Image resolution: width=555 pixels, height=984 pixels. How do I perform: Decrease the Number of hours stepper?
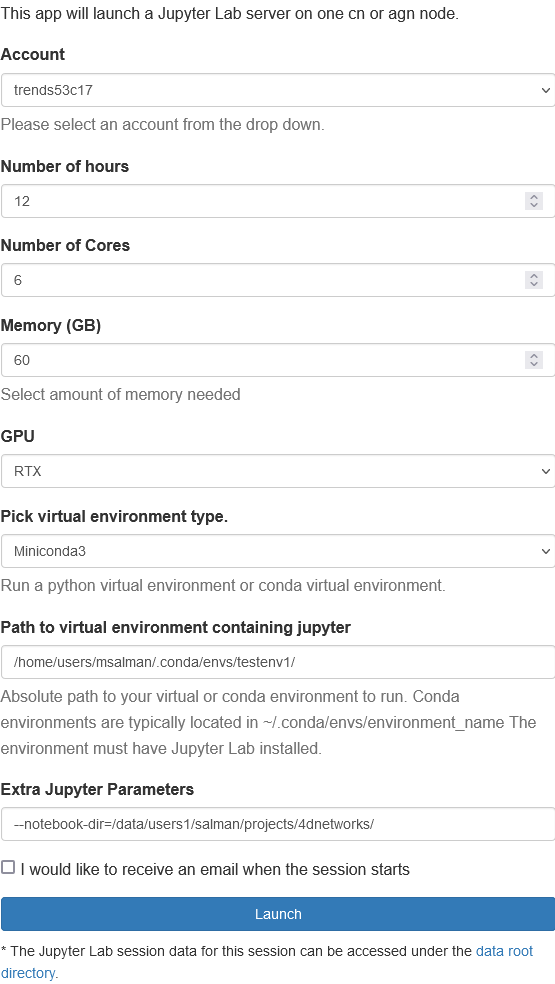[x=534, y=205]
